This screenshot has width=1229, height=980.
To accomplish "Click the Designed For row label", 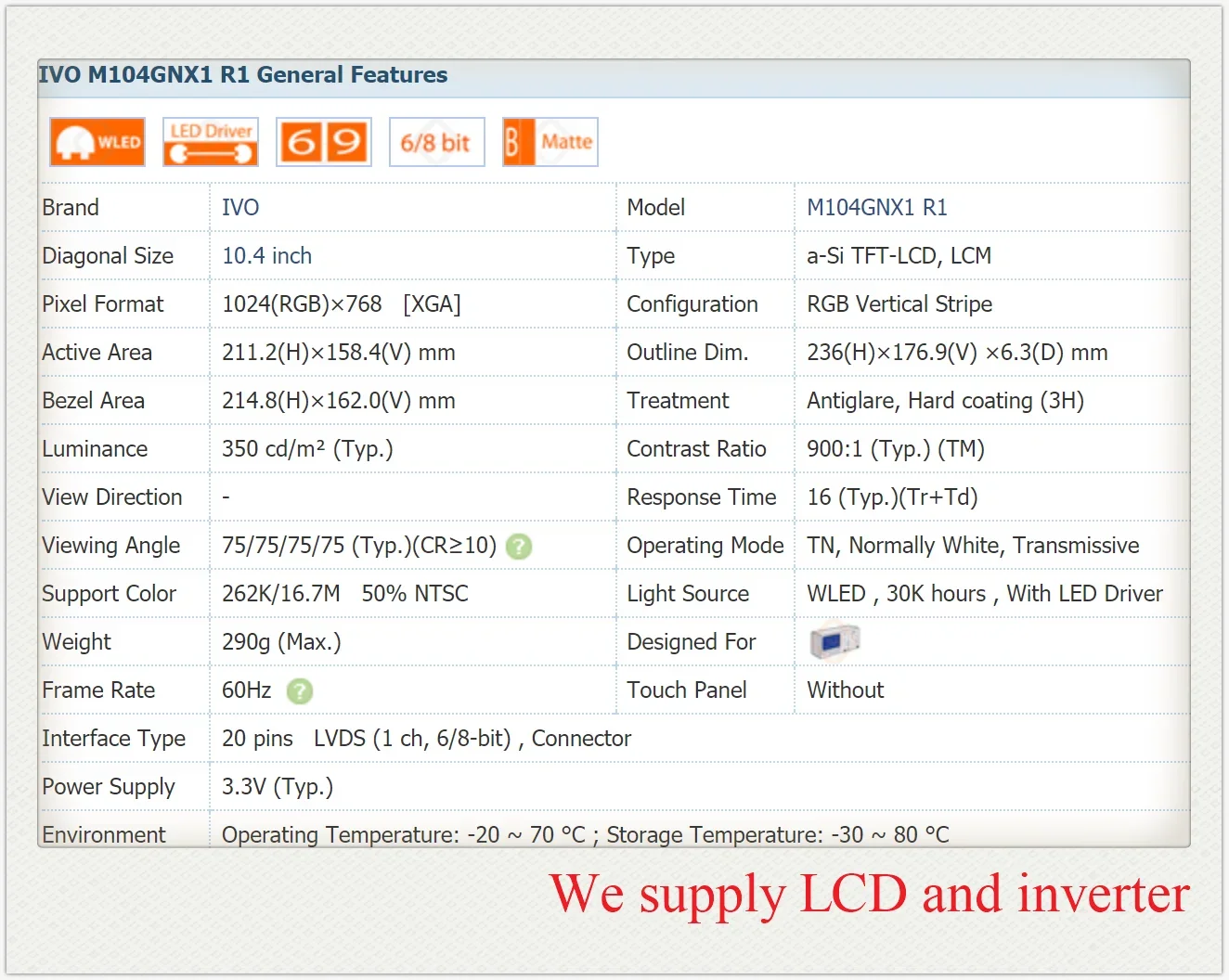I will pos(692,642).
